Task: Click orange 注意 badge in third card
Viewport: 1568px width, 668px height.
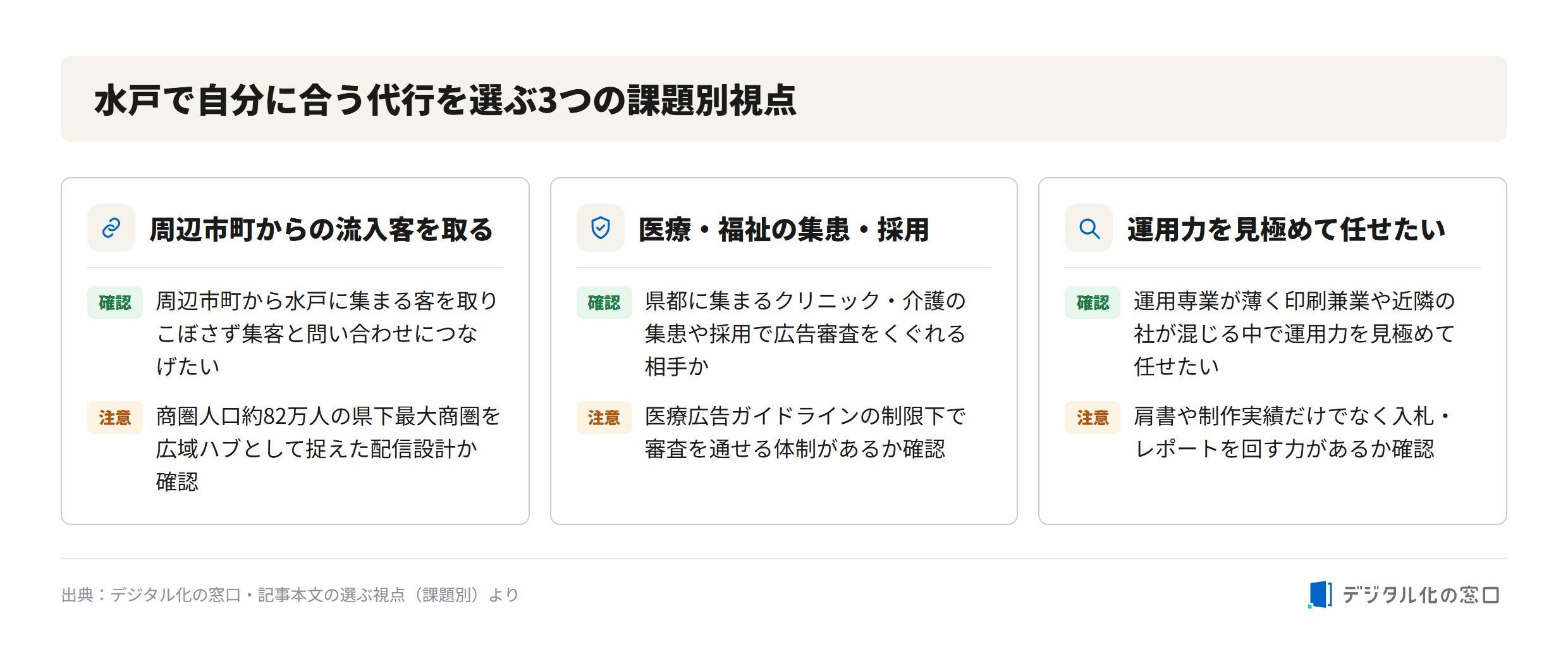Action: tap(1093, 417)
